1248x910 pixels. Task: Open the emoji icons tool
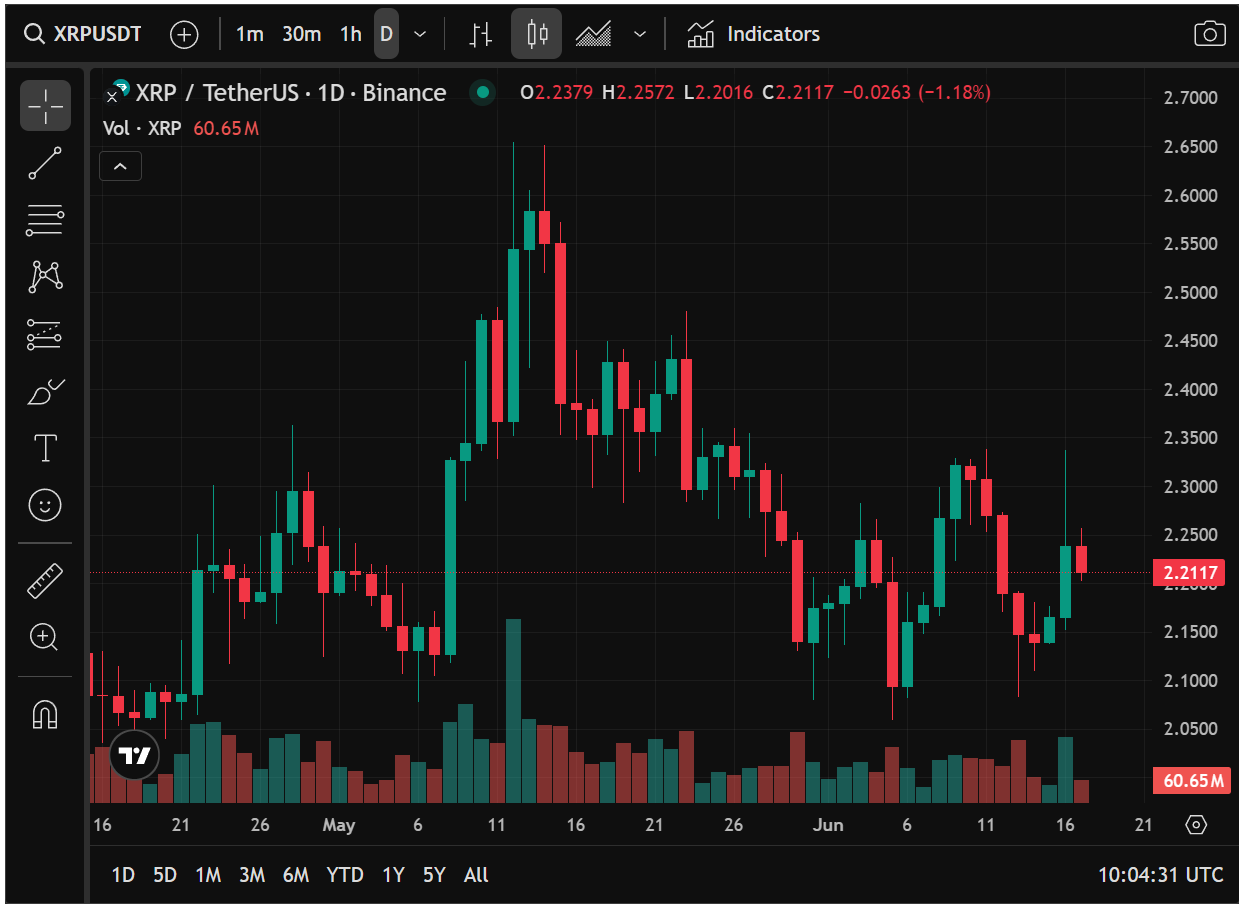[45, 505]
